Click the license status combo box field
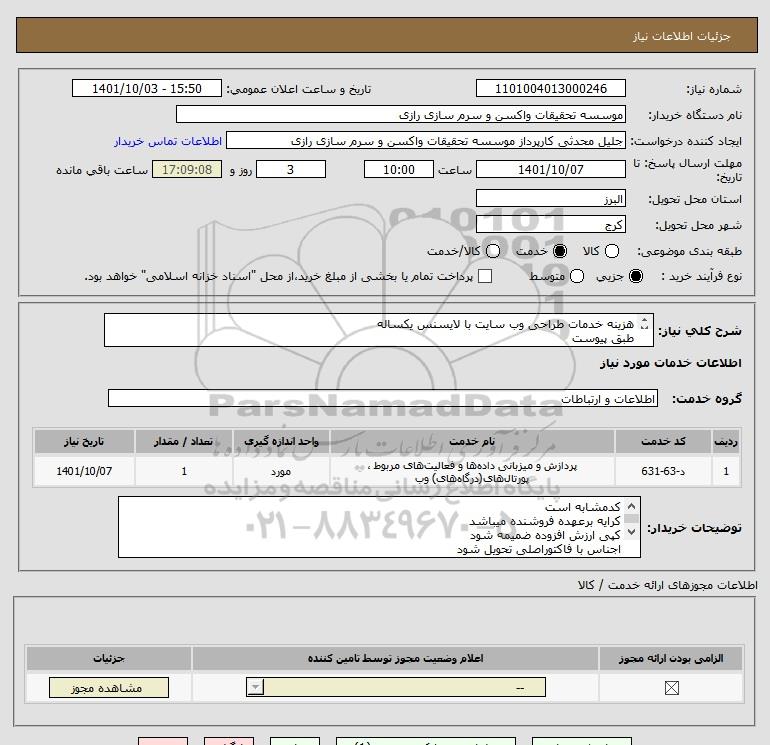Screen dimensions: 770x745 [x=396, y=687]
